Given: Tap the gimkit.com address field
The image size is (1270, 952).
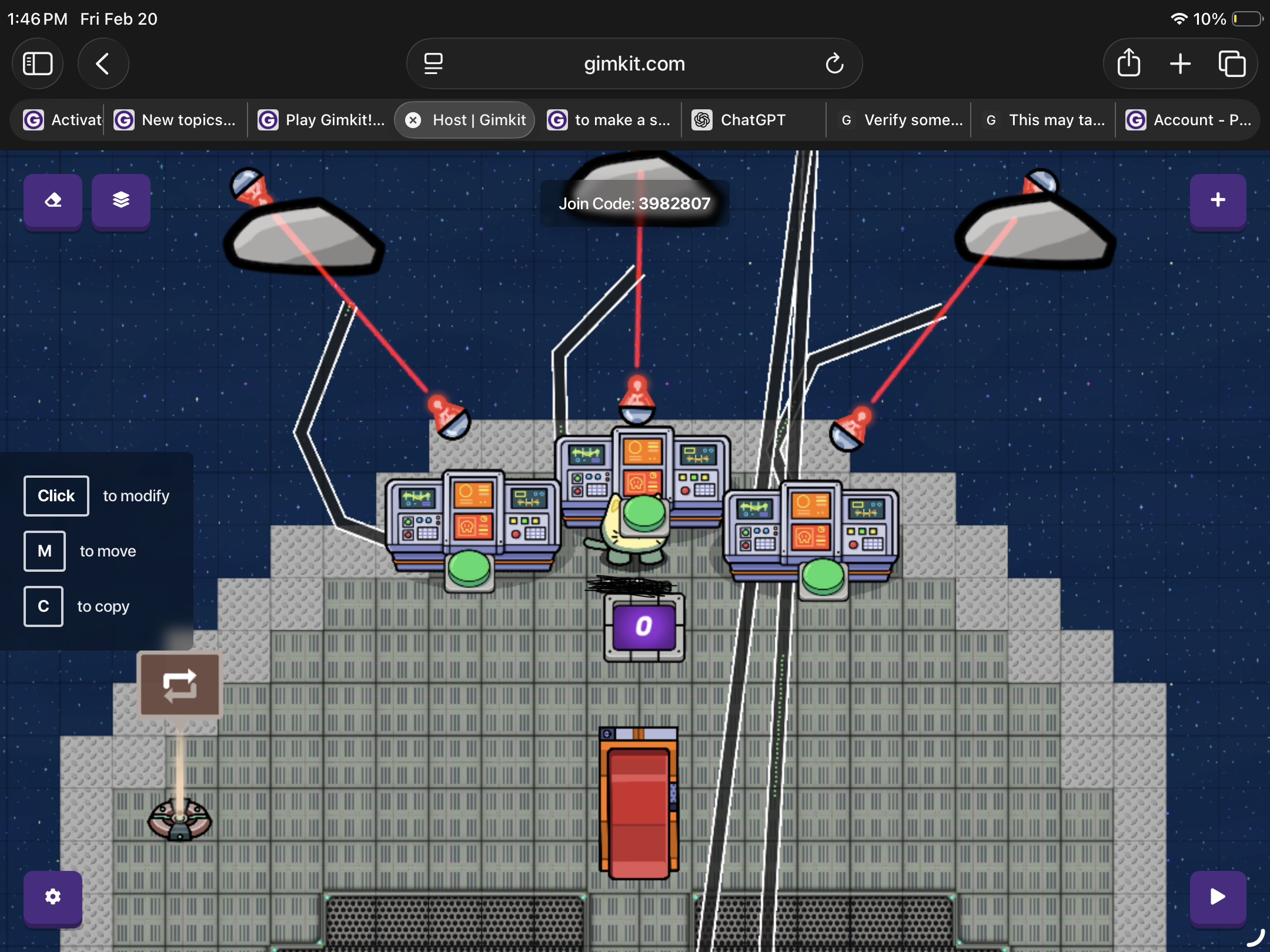Looking at the screenshot, I should coord(634,63).
